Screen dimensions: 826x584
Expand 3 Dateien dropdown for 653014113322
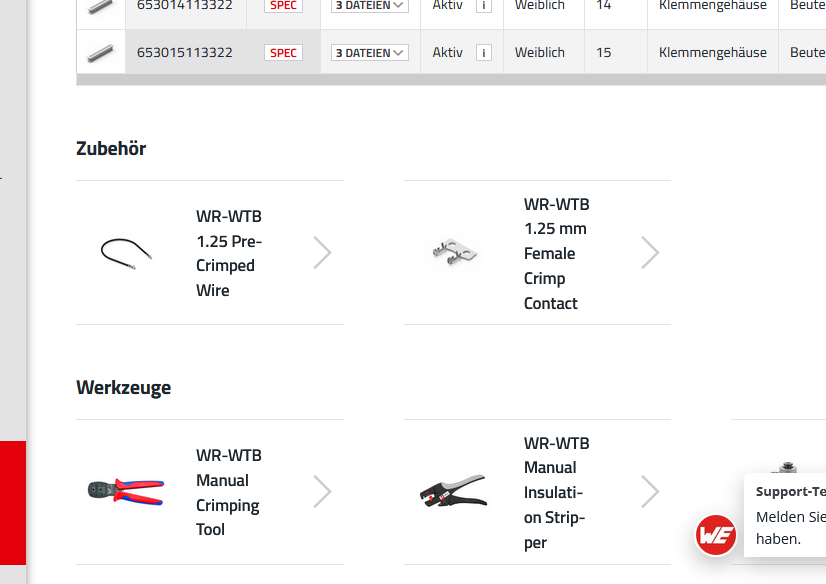pos(370,5)
